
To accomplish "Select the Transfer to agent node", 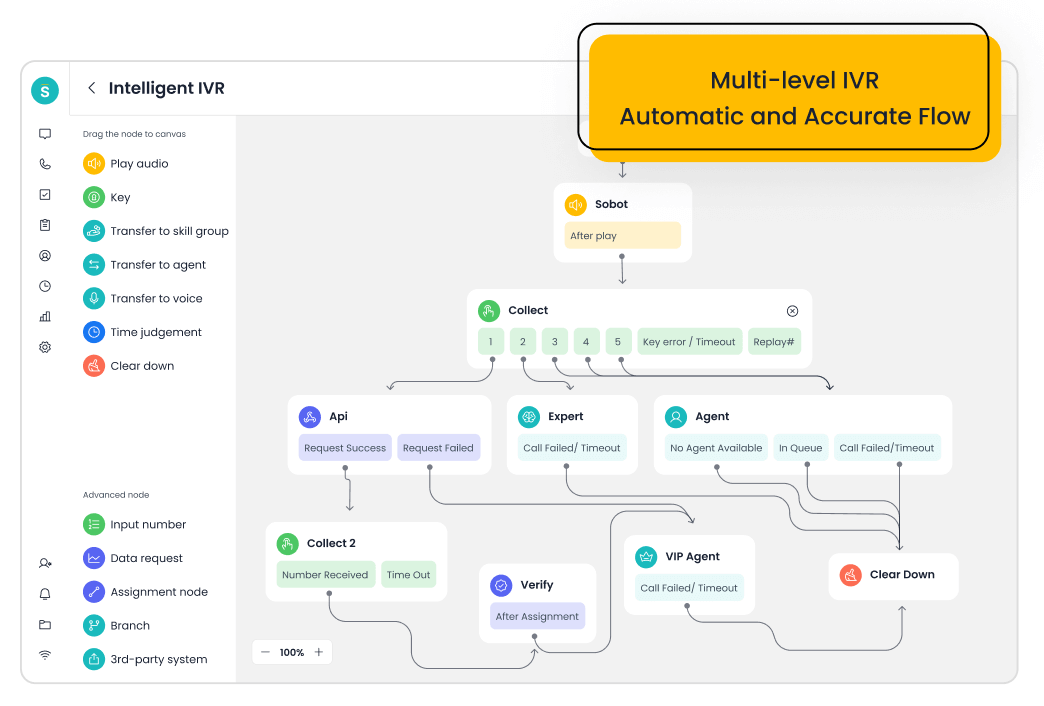I will pyautogui.click(x=92, y=264).
